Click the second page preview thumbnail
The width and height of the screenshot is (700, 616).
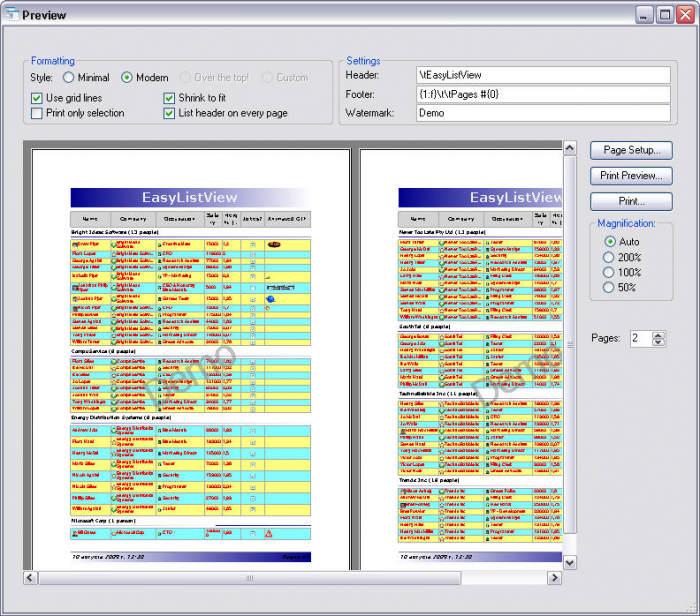pyautogui.click(x=461, y=360)
